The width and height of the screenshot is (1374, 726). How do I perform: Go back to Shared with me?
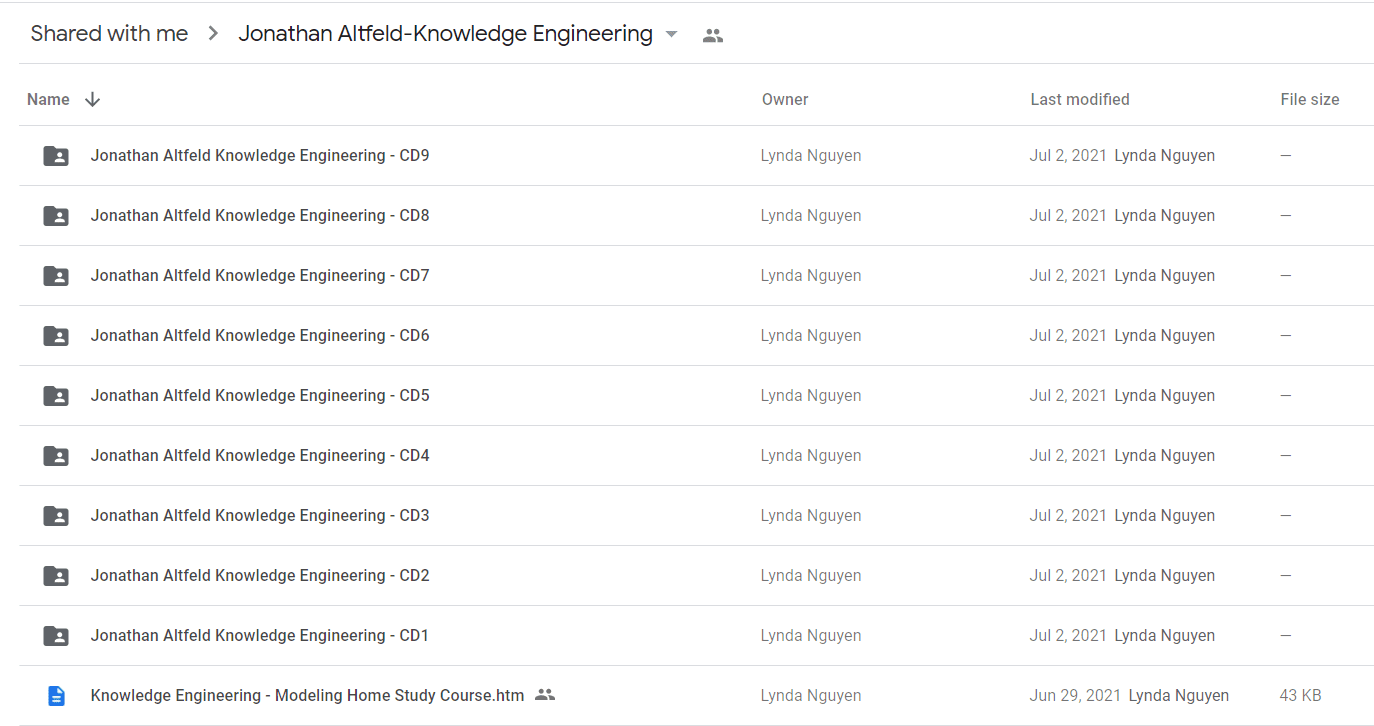109,34
